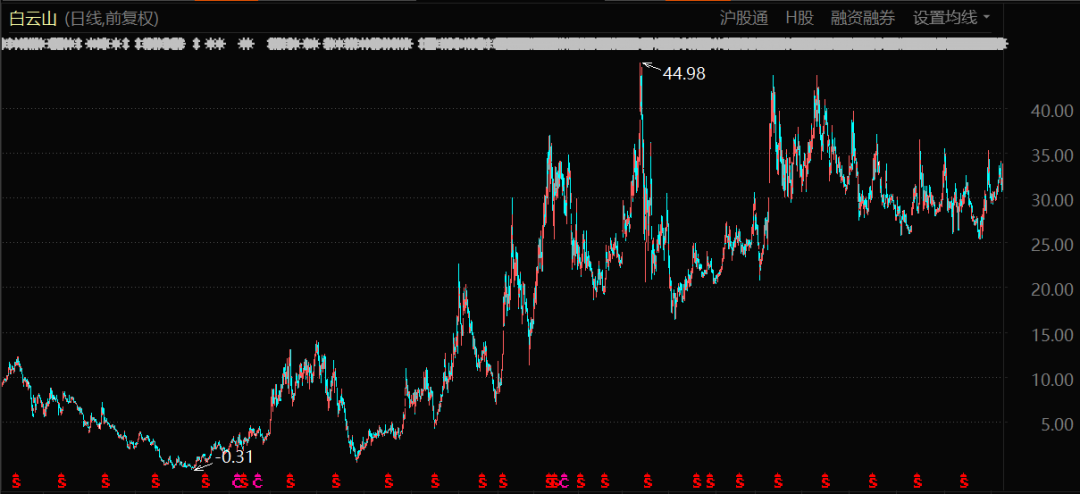The height and width of the screenshot is (494, 1080).
Task: Click the pink C marker in the middle cluster
Action: coord(564,481)
